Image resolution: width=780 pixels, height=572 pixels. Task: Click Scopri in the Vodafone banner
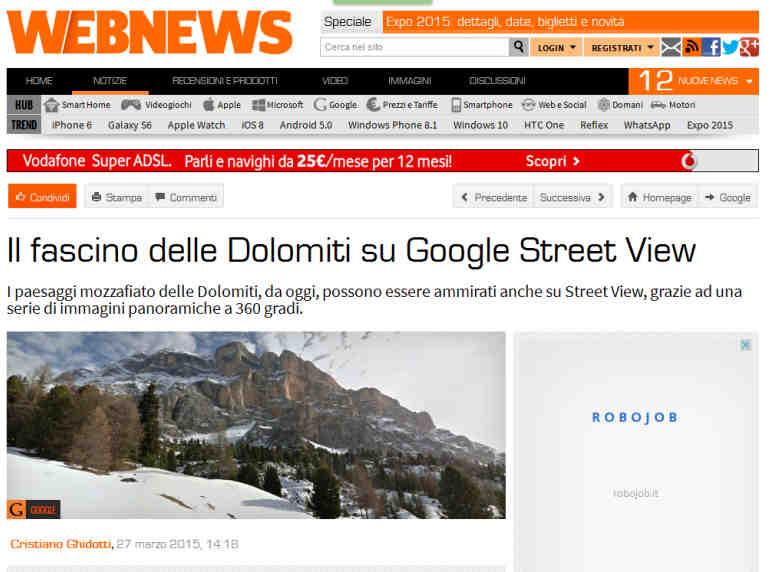click(x=552, y=161)
